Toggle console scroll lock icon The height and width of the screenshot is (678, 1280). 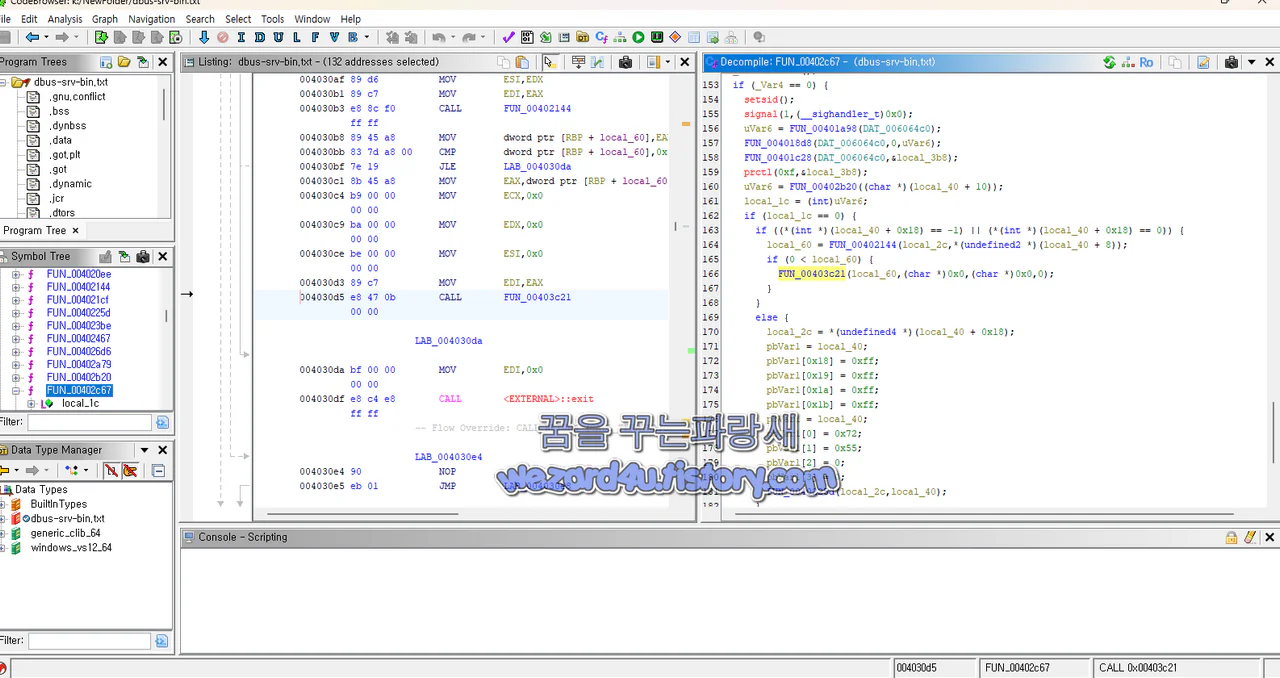click(x=1231, y=537)
